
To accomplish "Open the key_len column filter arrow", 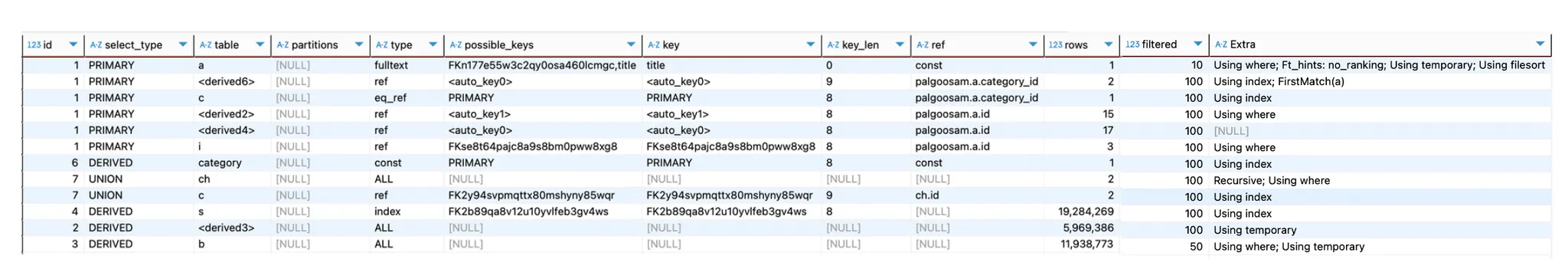I will coord(900,45).
